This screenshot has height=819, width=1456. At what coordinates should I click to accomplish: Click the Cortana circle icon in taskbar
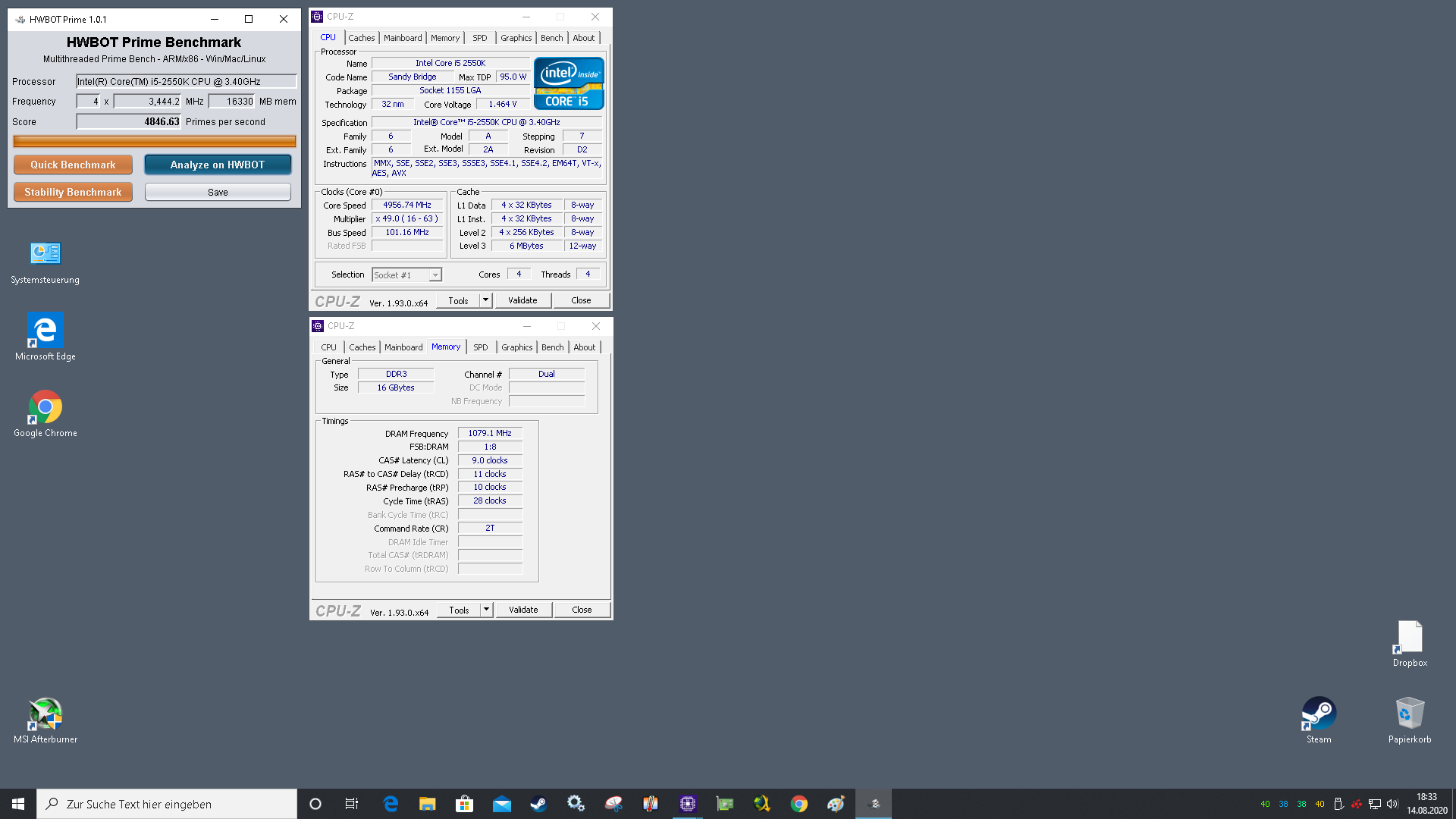pyautogui.click(x=315, y=804)
